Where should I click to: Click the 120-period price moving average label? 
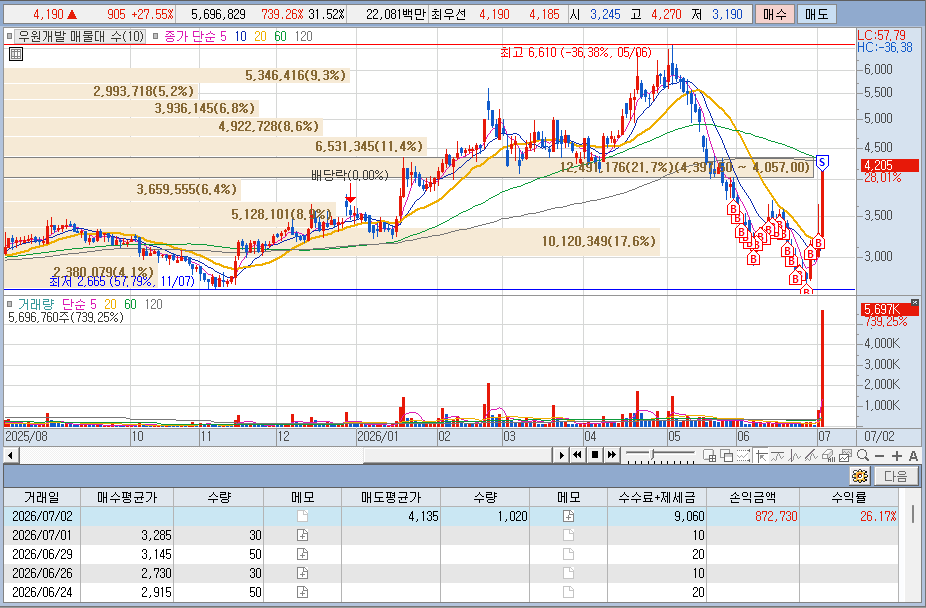pos(304,37)
